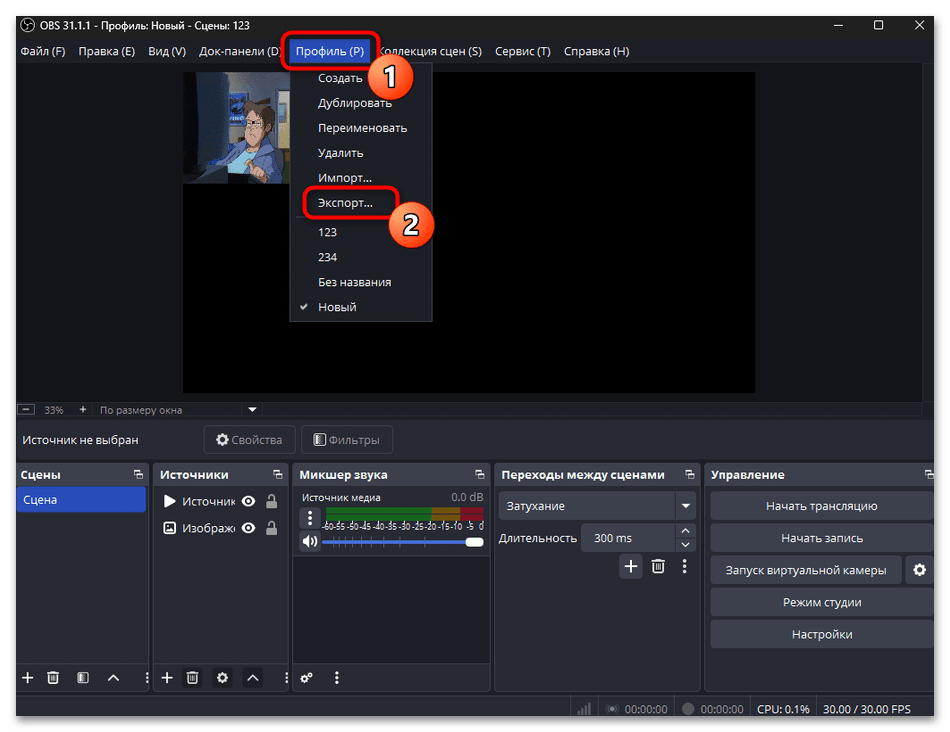Open virtual camera settings gear
This screenshot has height=732, width=950.
[918, 570]
